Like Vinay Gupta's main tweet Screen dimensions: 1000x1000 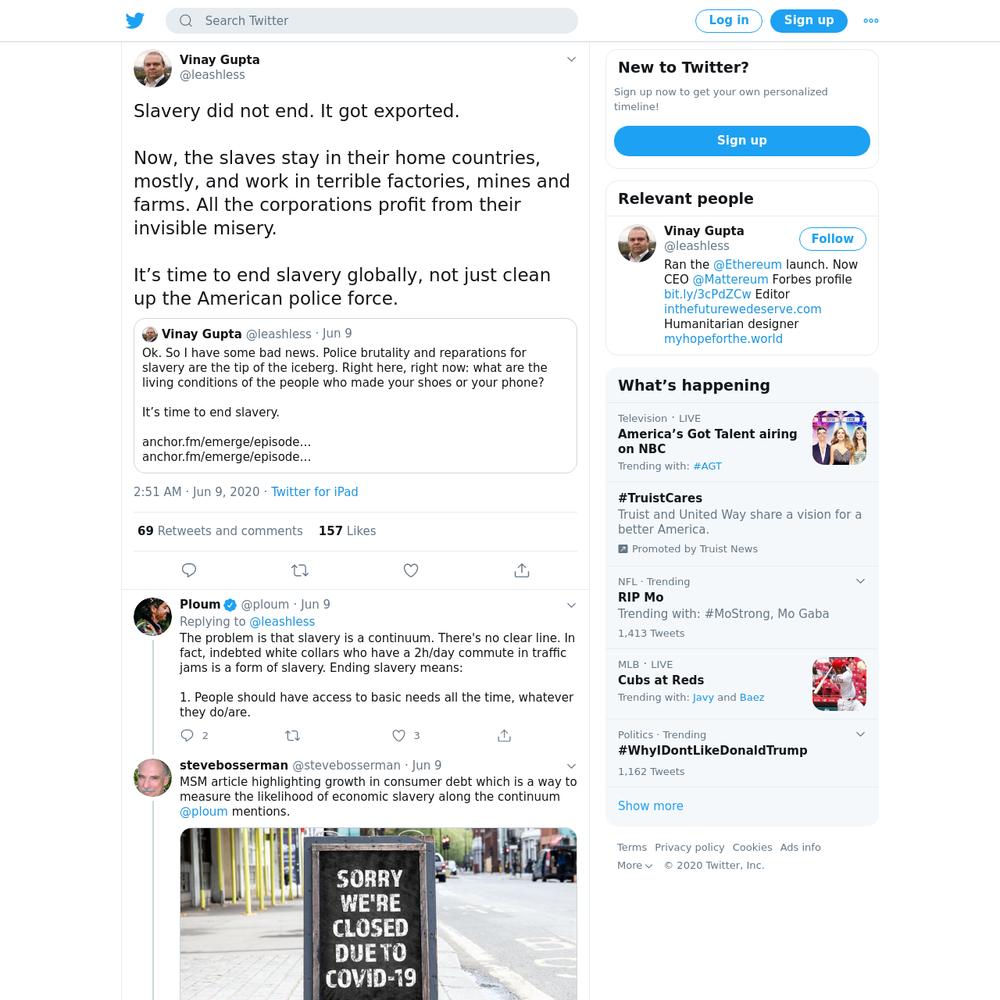(411, 570)
